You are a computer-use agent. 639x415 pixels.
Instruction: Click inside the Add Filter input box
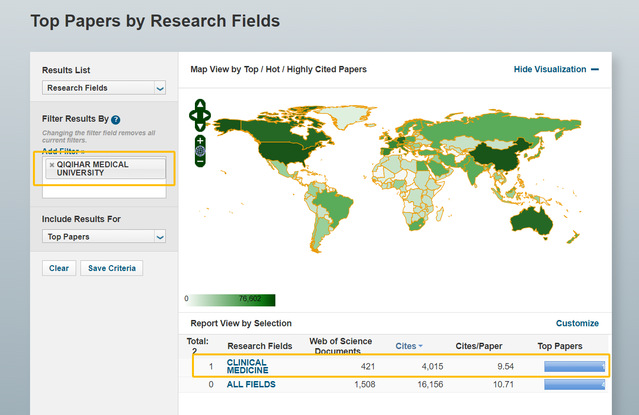[x=104, y=191]
